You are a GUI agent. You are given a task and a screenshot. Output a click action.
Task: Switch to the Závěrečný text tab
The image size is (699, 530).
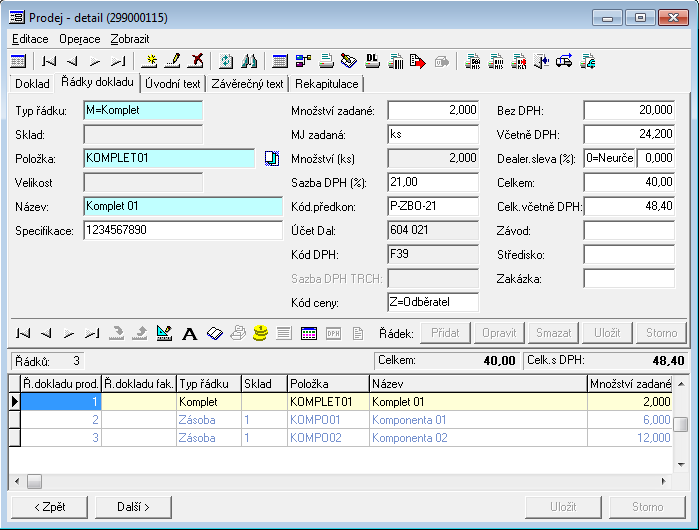pos(247,84)
